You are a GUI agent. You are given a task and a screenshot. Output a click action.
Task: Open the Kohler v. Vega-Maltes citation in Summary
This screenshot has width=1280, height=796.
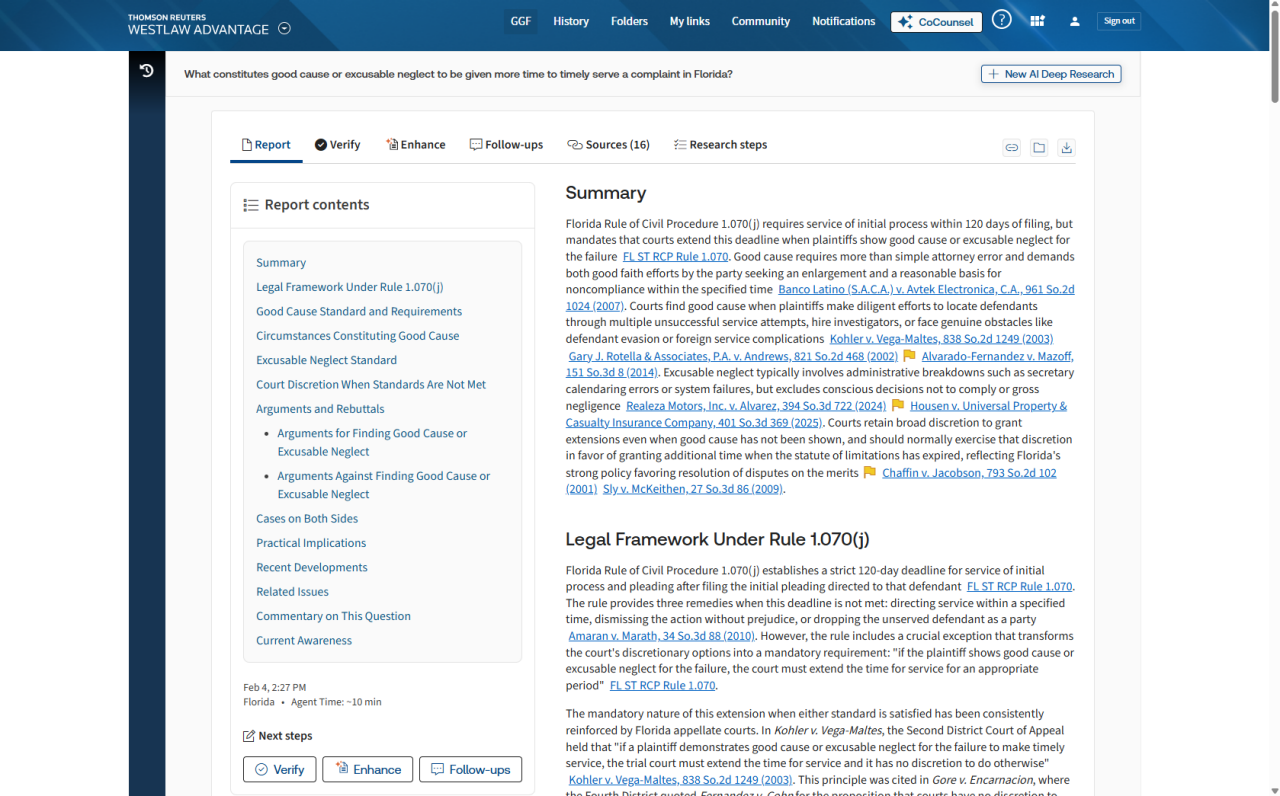[940, 339]
